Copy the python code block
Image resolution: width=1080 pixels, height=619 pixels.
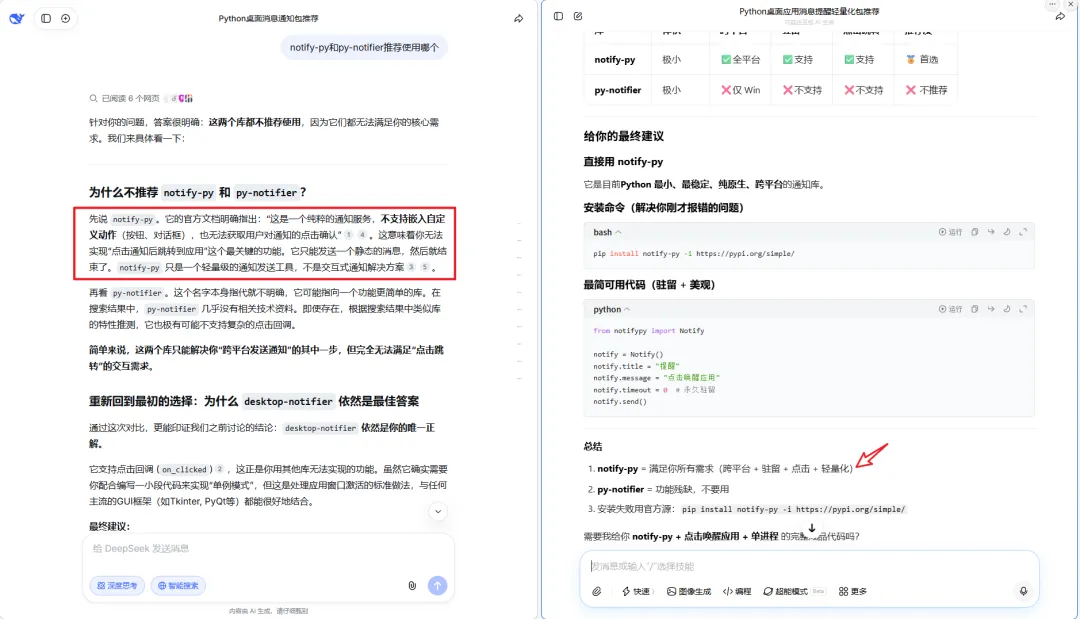point(975,309)
